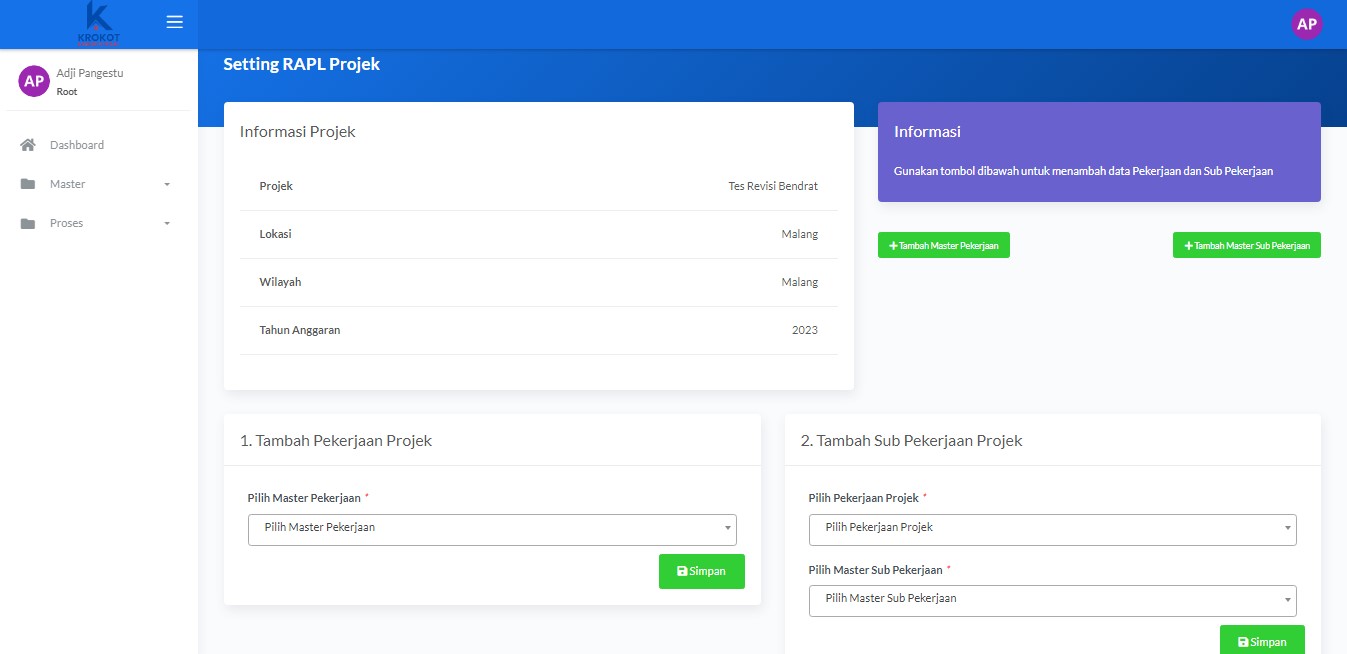Open the Master sidebar menu item
The image size is (1347, 654).
(68, 184)
